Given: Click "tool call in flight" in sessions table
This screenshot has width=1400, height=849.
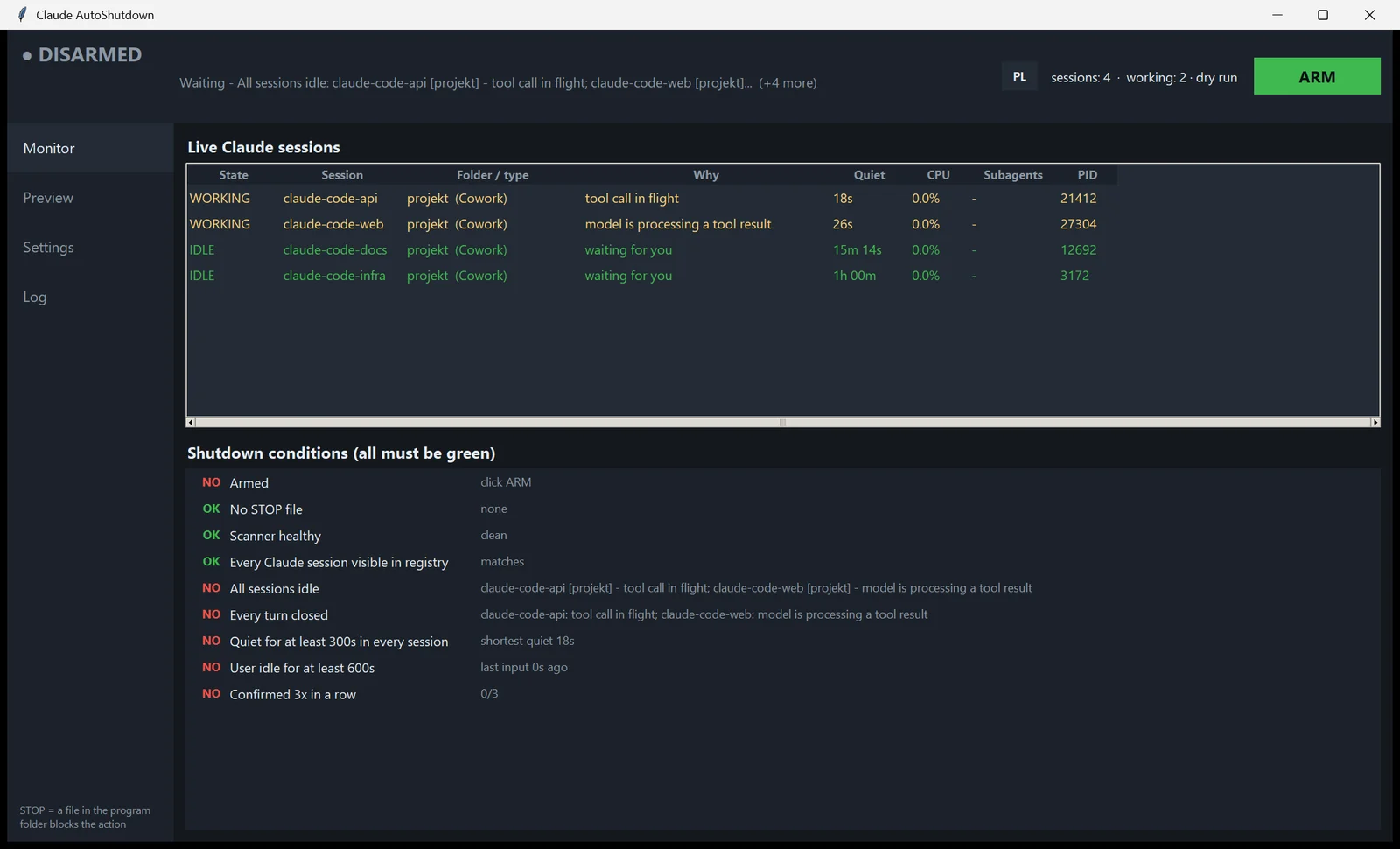Looking at the screenshot, I should pyautogui.click(x=632, y=199).
